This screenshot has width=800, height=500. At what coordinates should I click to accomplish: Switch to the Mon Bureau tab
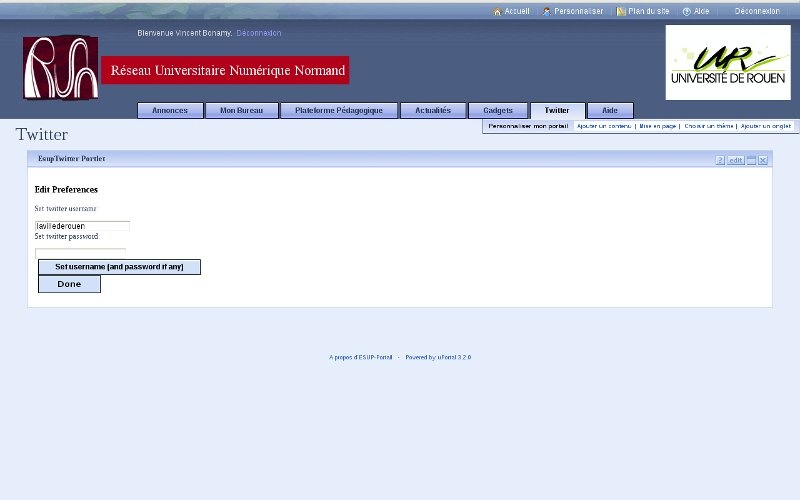[x=242, y=111]
